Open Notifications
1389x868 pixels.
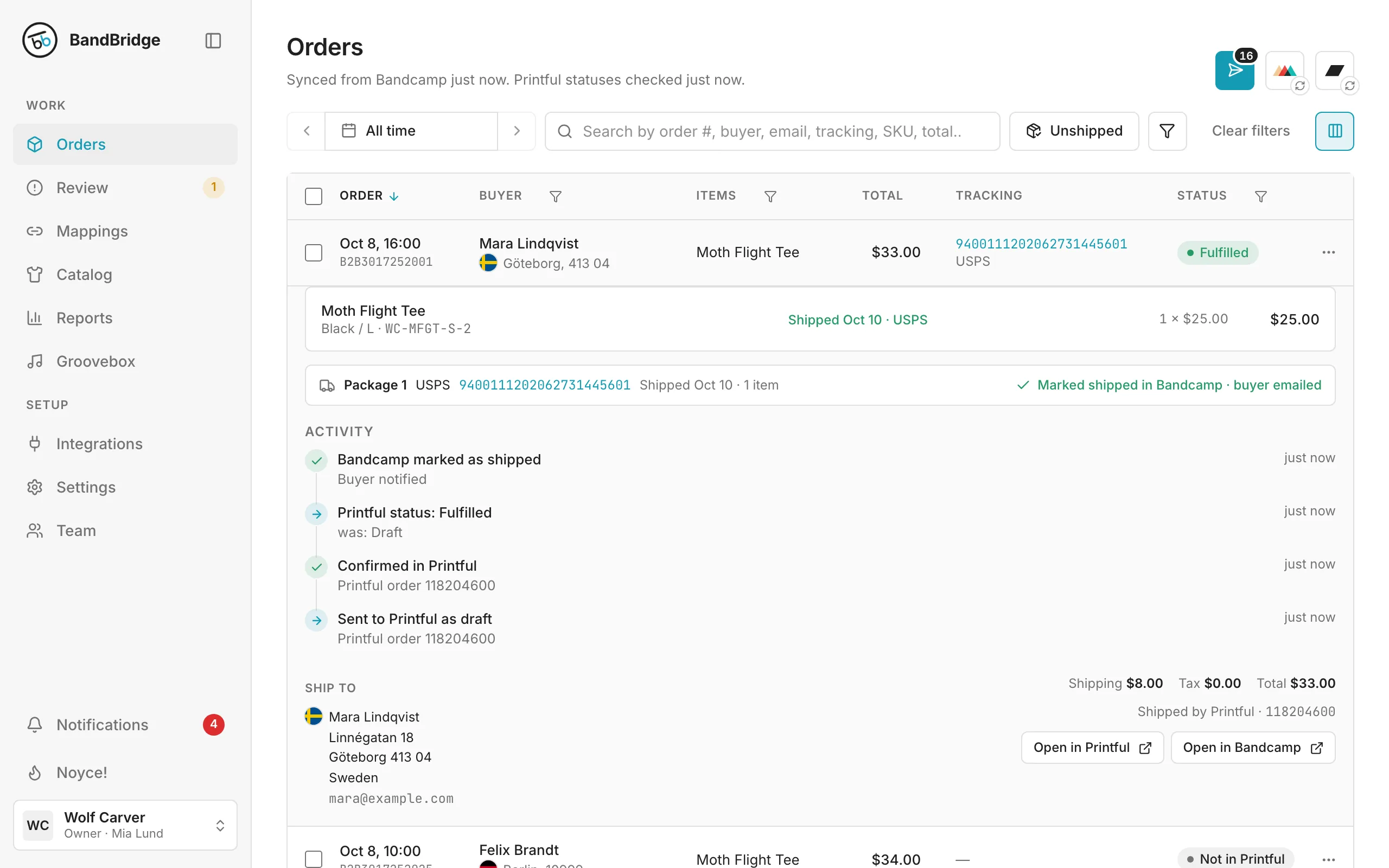coord(125,724)
